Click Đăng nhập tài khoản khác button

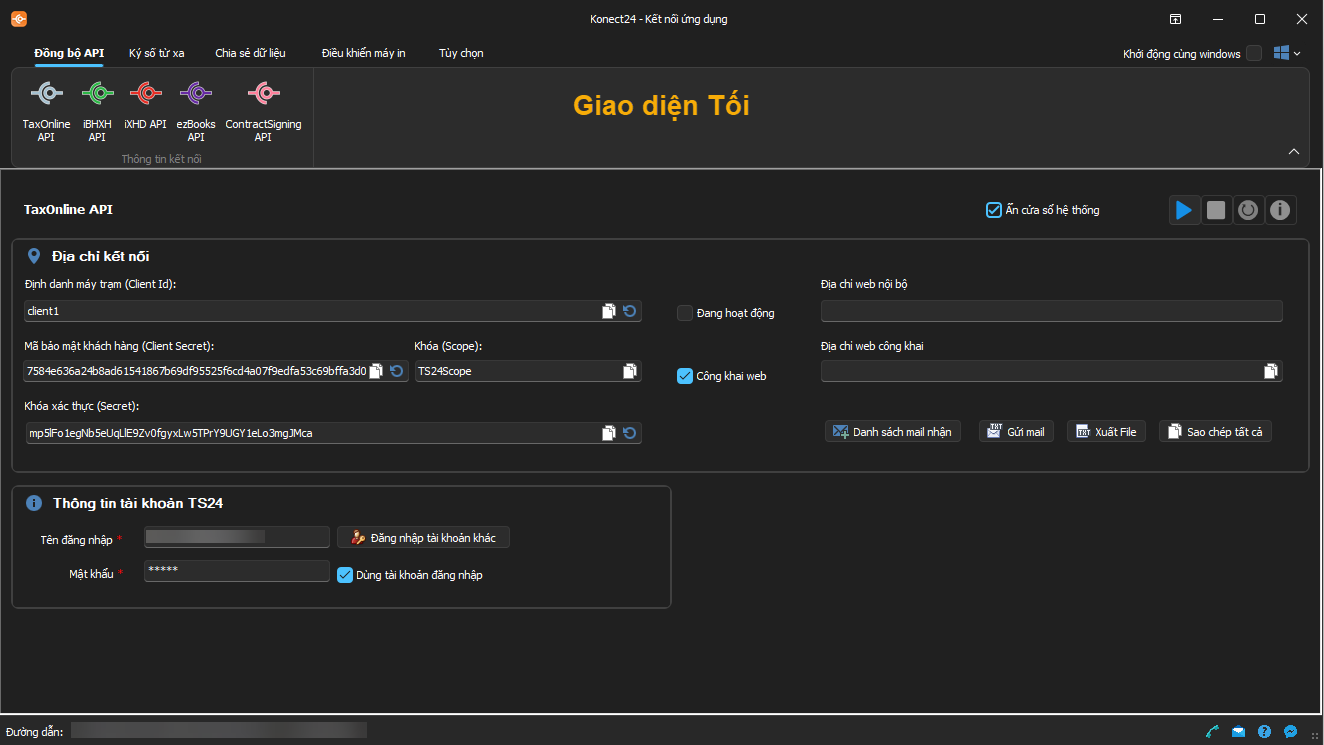tap(423, 537)
